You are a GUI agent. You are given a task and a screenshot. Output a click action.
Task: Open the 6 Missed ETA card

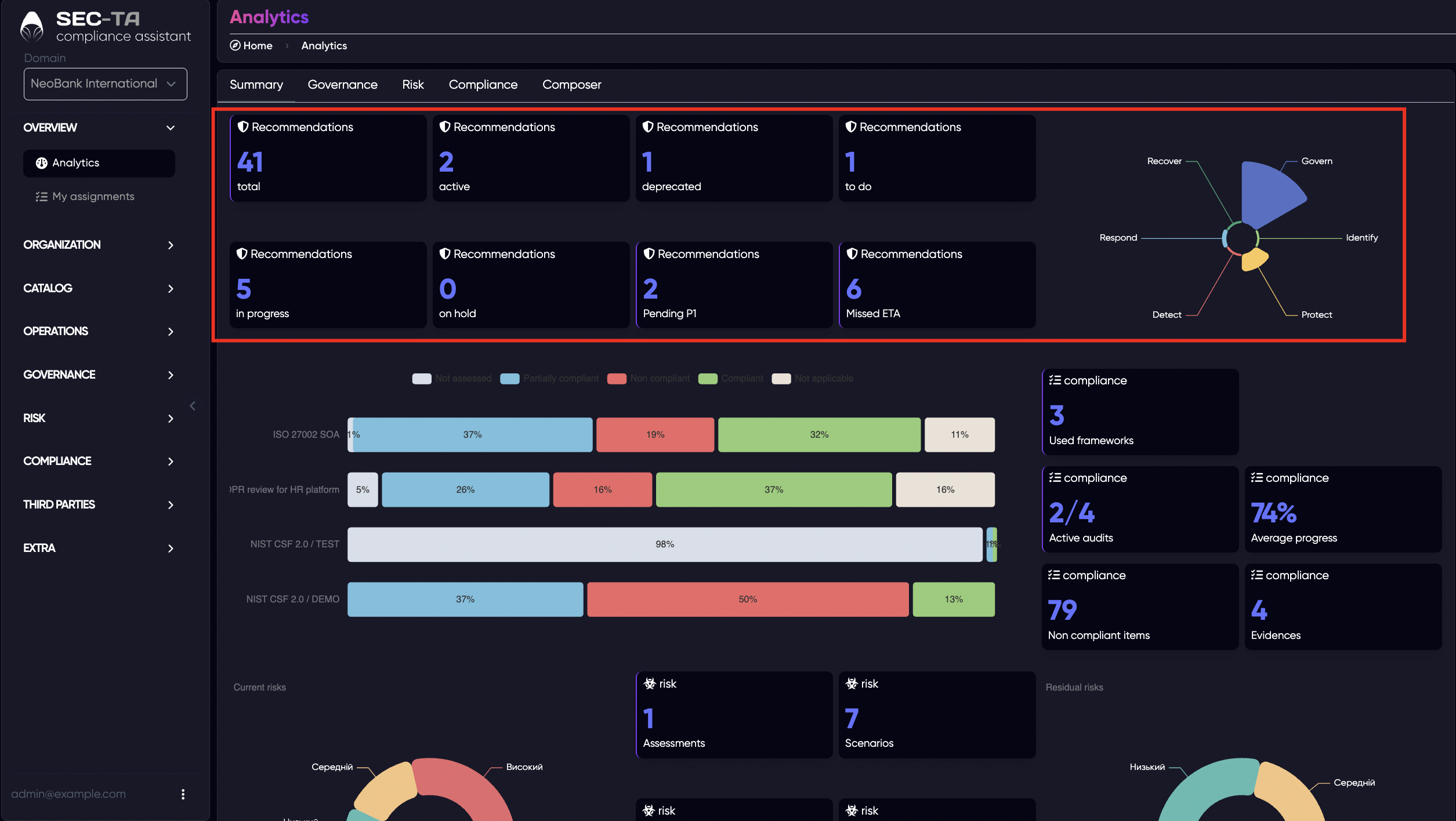point(937,285)
